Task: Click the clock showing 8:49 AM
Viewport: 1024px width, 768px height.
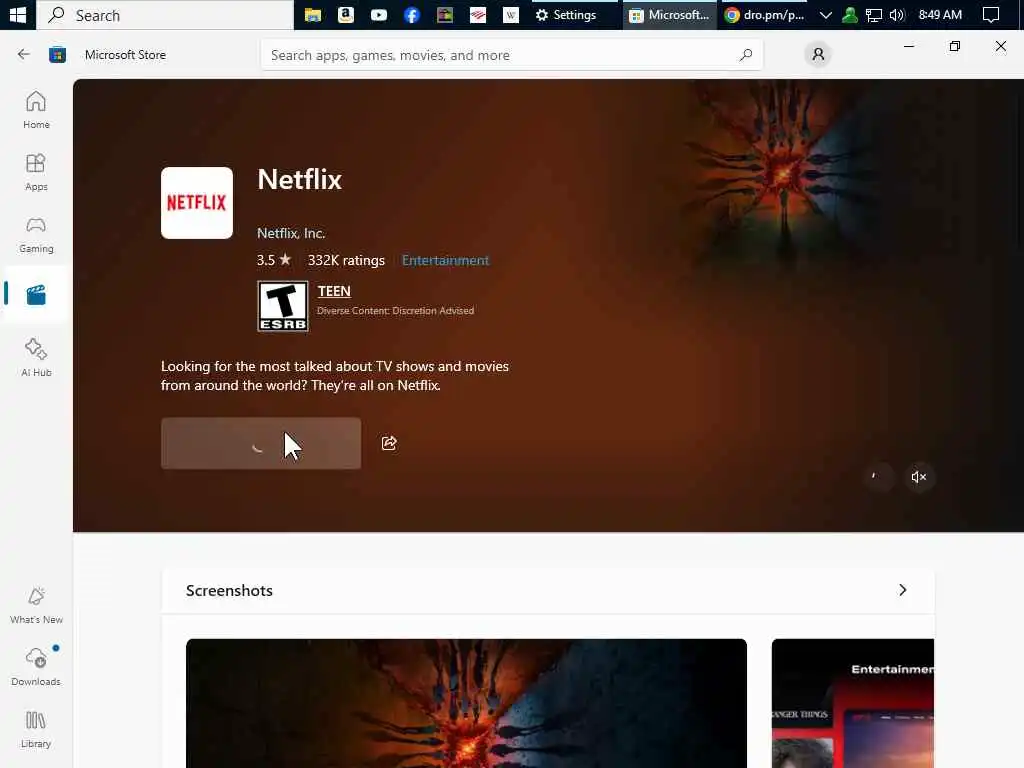Action: [940, 14]
